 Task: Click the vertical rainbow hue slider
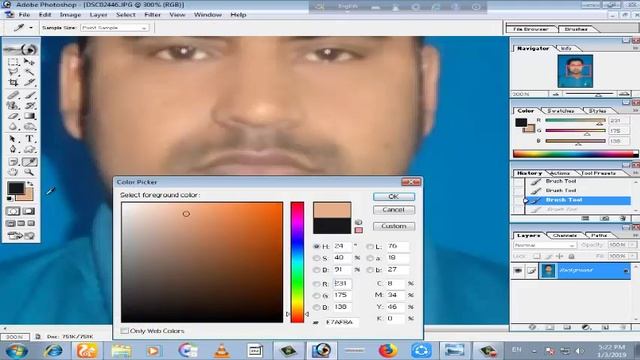(x=297, y=262)
